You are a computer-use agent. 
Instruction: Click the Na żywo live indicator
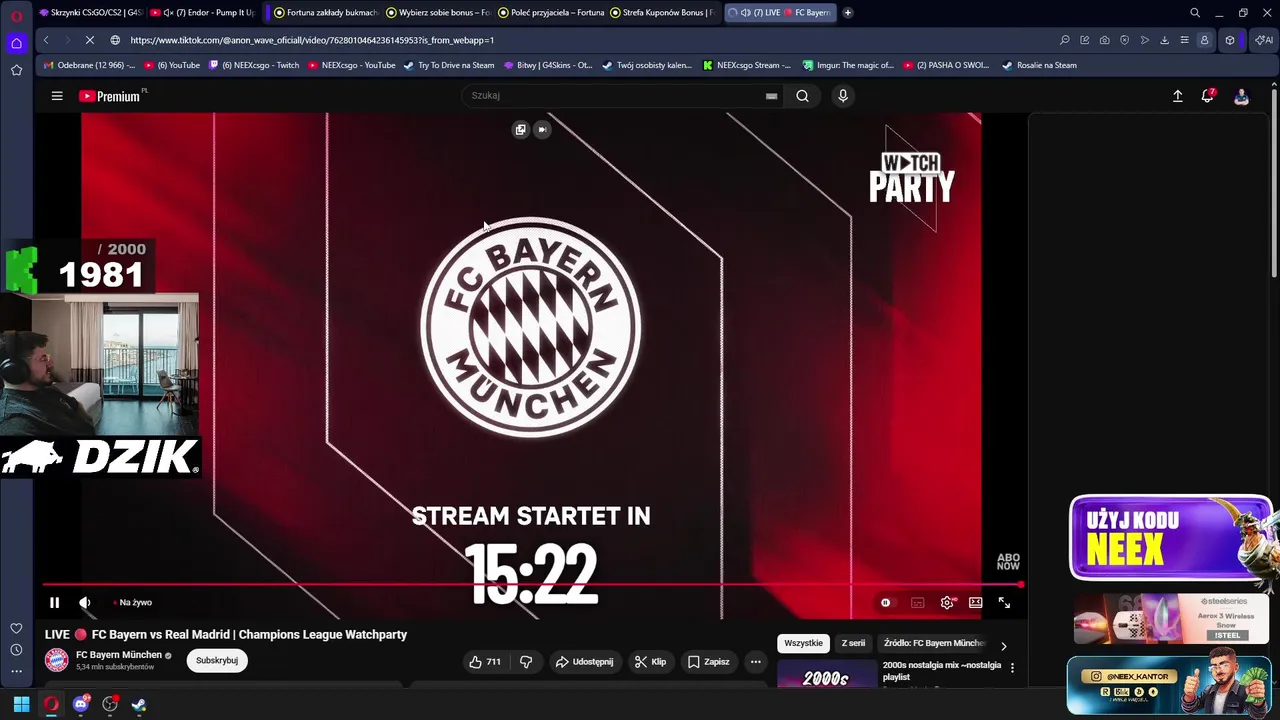click(x=133, y=603)
